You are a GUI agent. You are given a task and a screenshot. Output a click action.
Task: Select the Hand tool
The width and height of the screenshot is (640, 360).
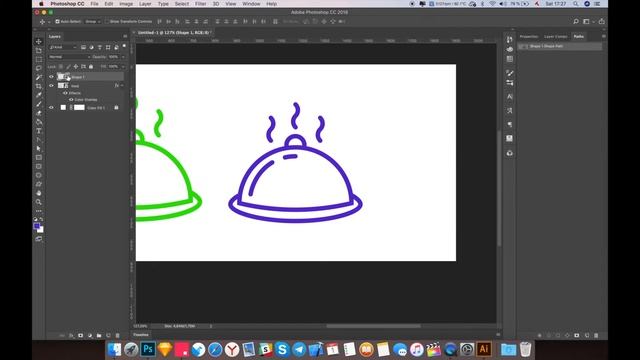39,193
